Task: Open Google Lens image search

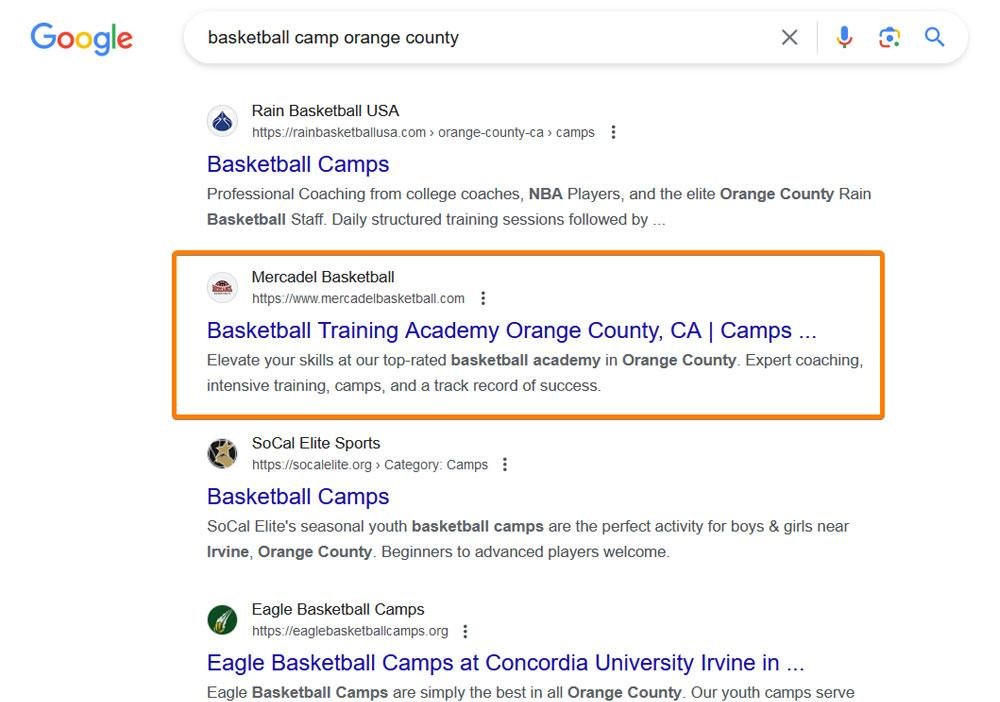Action: 889,38
